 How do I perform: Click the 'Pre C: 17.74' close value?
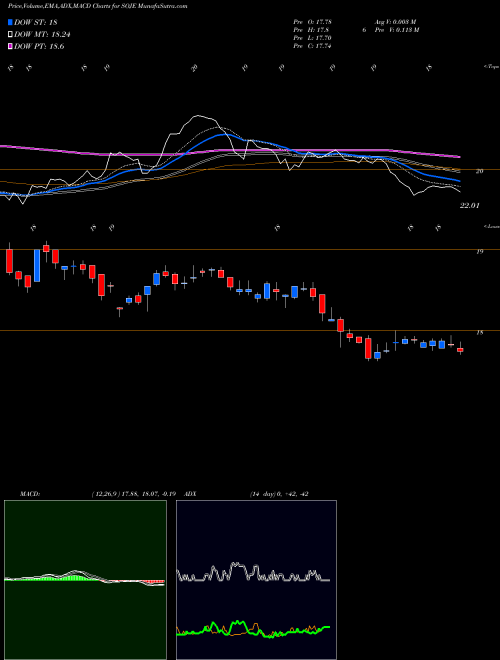[x=312, y=46]
